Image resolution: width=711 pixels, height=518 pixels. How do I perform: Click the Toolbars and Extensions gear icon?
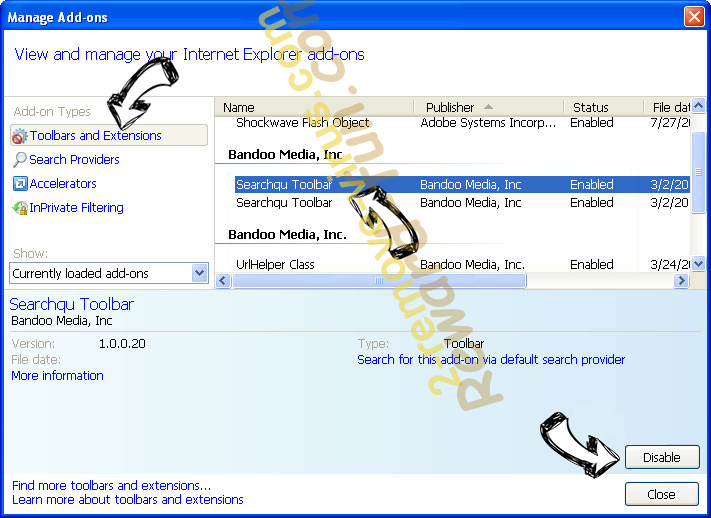tap(19, 136)
